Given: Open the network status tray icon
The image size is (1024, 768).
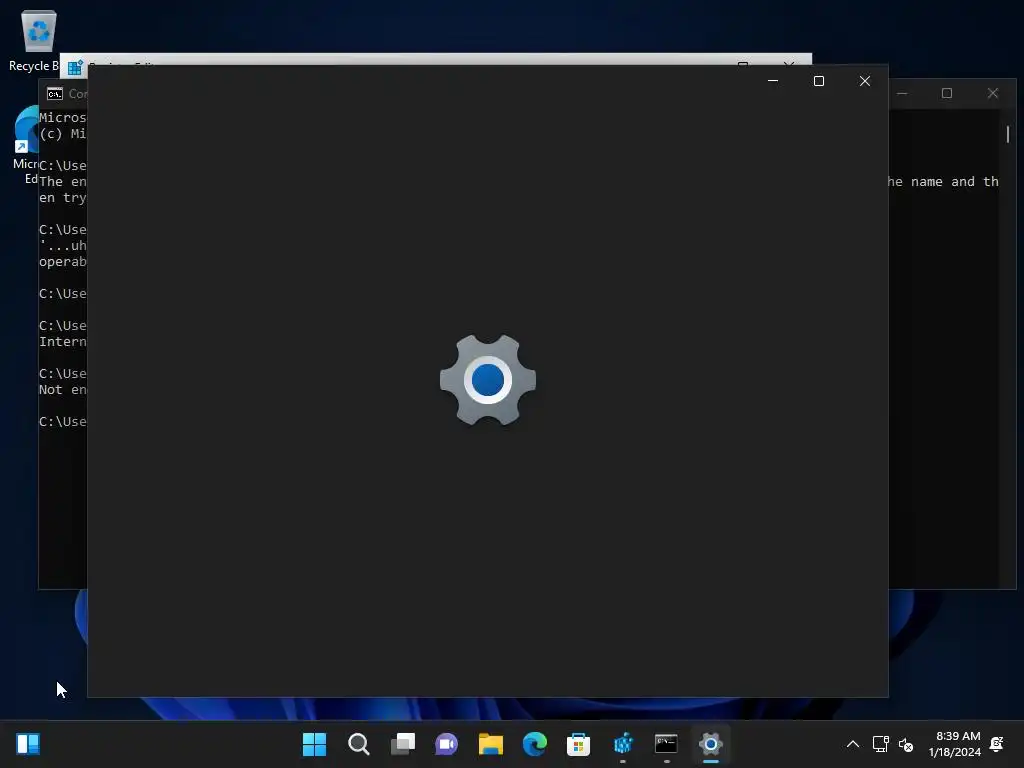Looking at the screenshot, I should [880, 744].
